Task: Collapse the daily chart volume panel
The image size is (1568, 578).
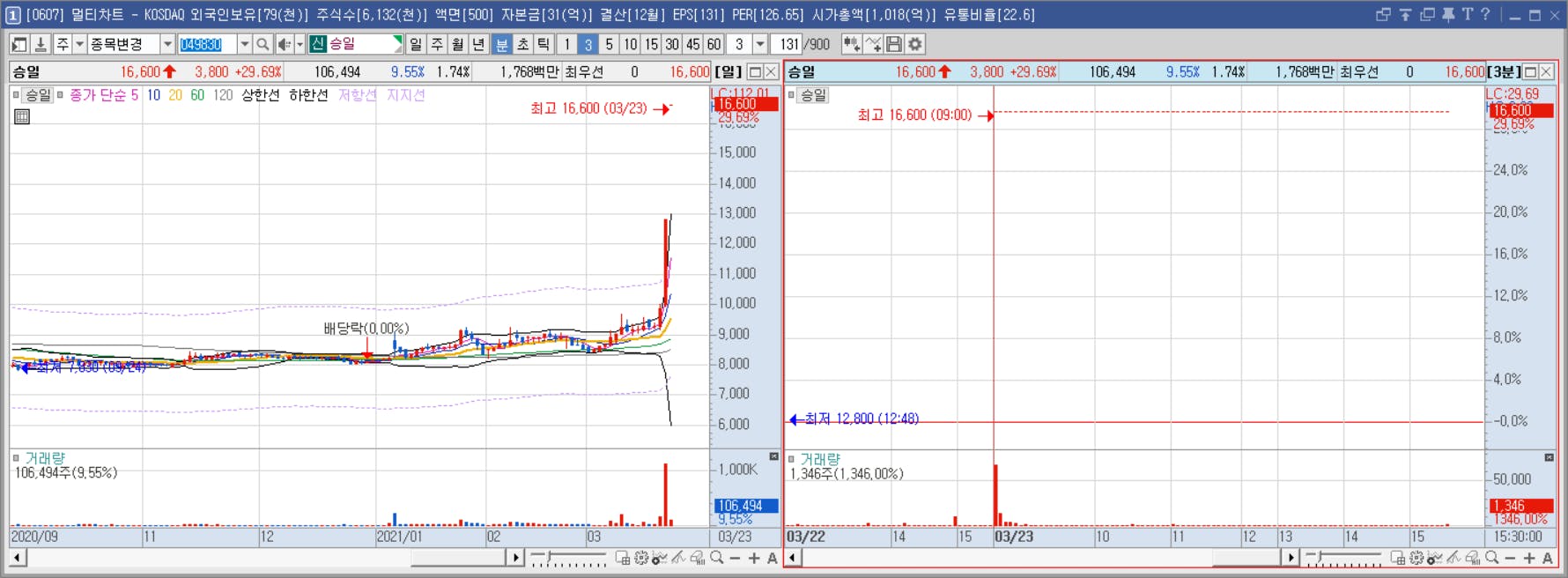Action: (x=773, y=456)
